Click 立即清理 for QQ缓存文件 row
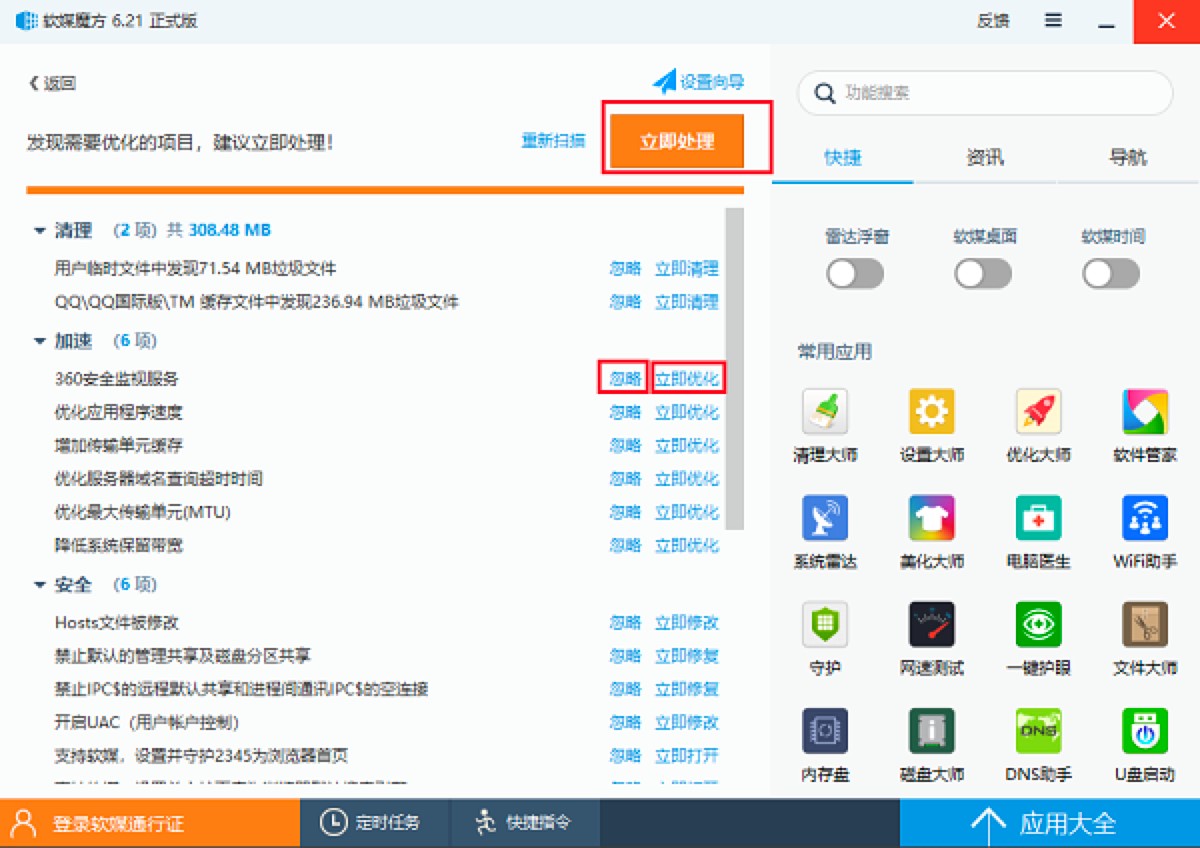Screen dimensions: 1200x848 click(x=687, y=302)
